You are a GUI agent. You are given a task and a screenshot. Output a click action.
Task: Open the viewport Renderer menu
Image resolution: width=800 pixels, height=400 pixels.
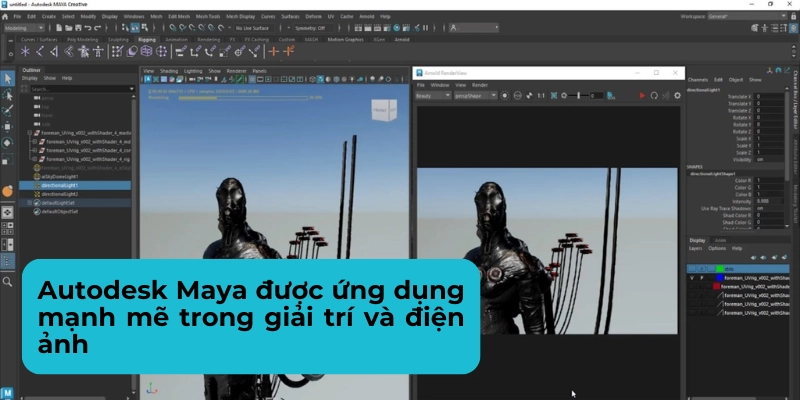[236, 71]
